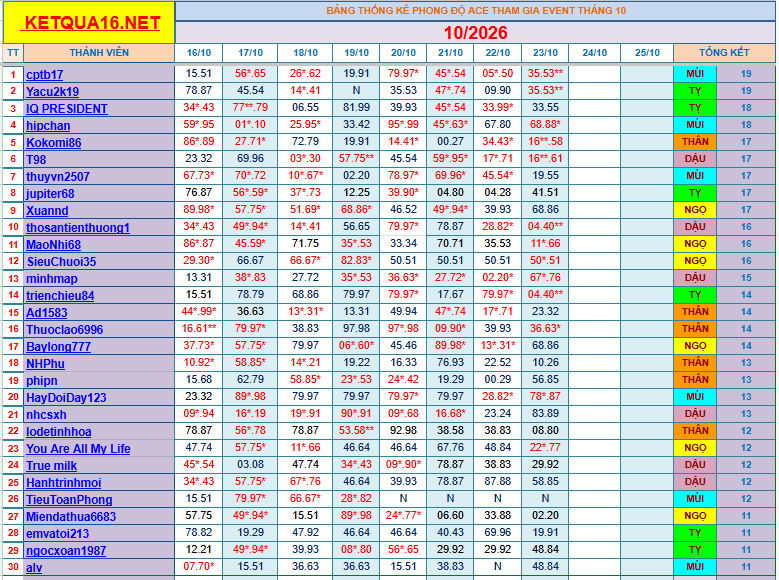Screen dimensions: 779x580
Task: Click the thuyvn2507 member name
Action: [58, 176]
